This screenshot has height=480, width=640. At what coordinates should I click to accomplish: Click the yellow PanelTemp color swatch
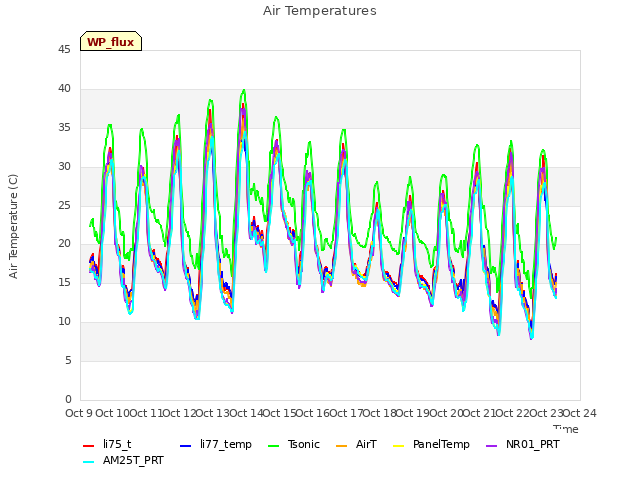coord(398,446)
